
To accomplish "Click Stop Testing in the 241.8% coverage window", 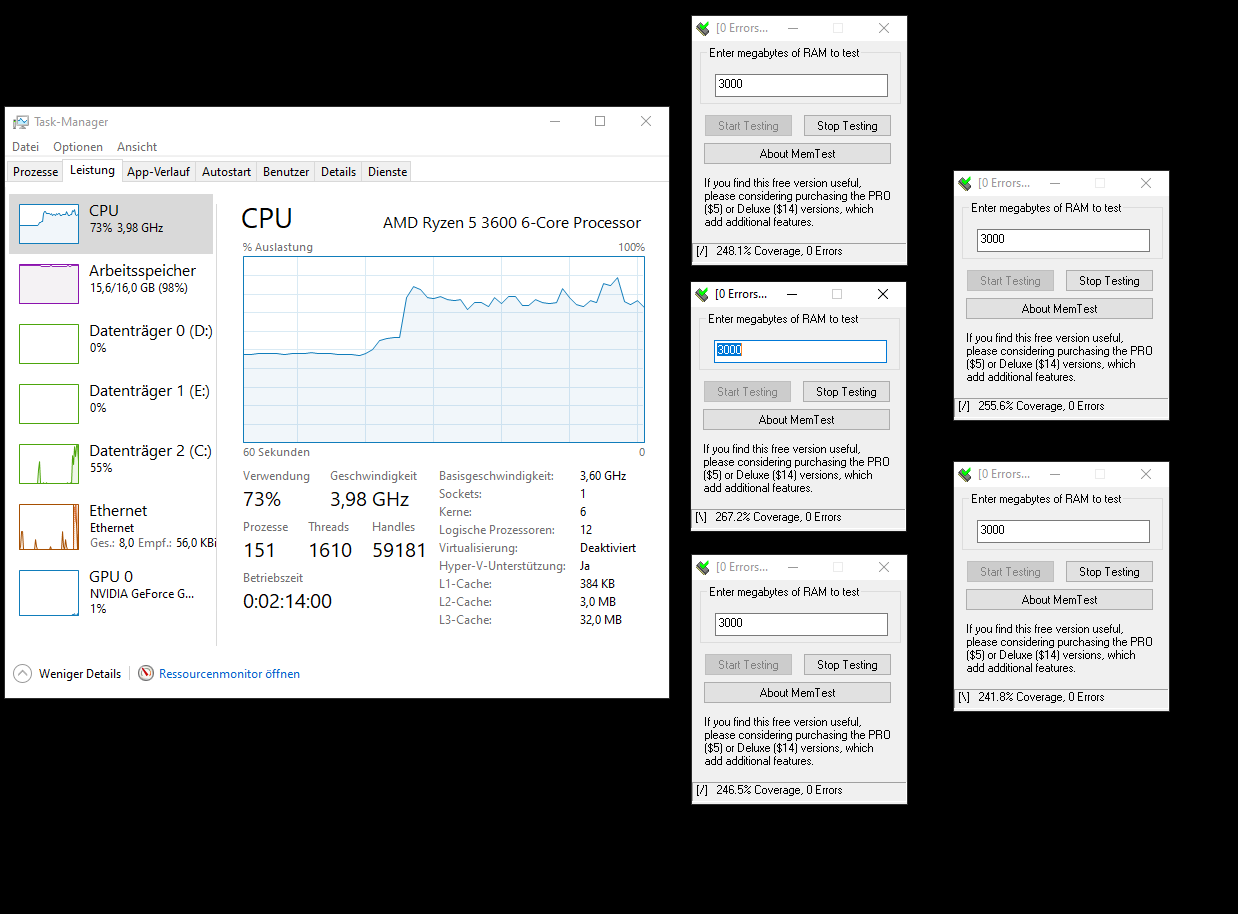I will tap(1109, 572).
